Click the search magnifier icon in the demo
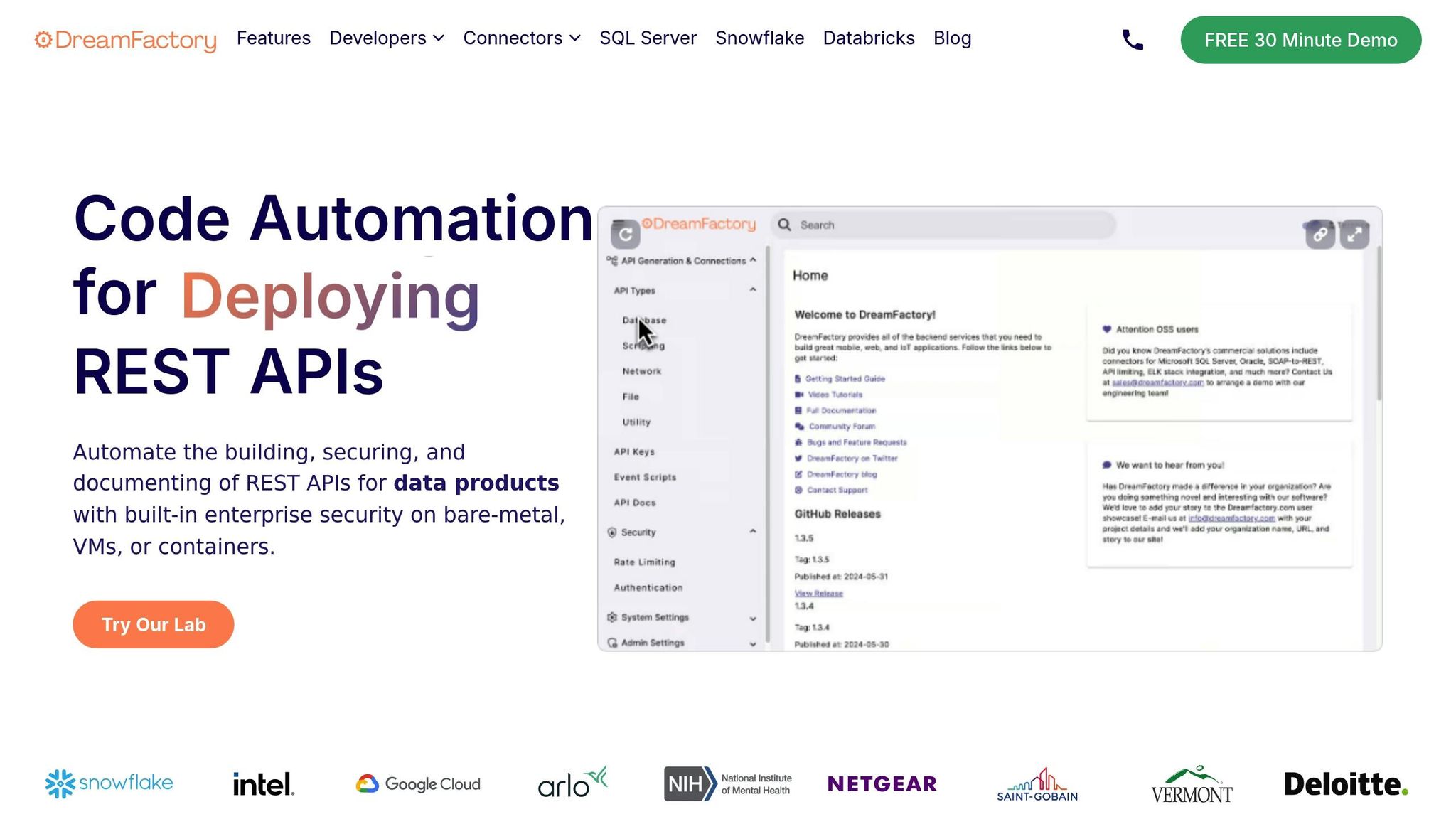The height and width of the screenshot is (819, 1456). 784,225
